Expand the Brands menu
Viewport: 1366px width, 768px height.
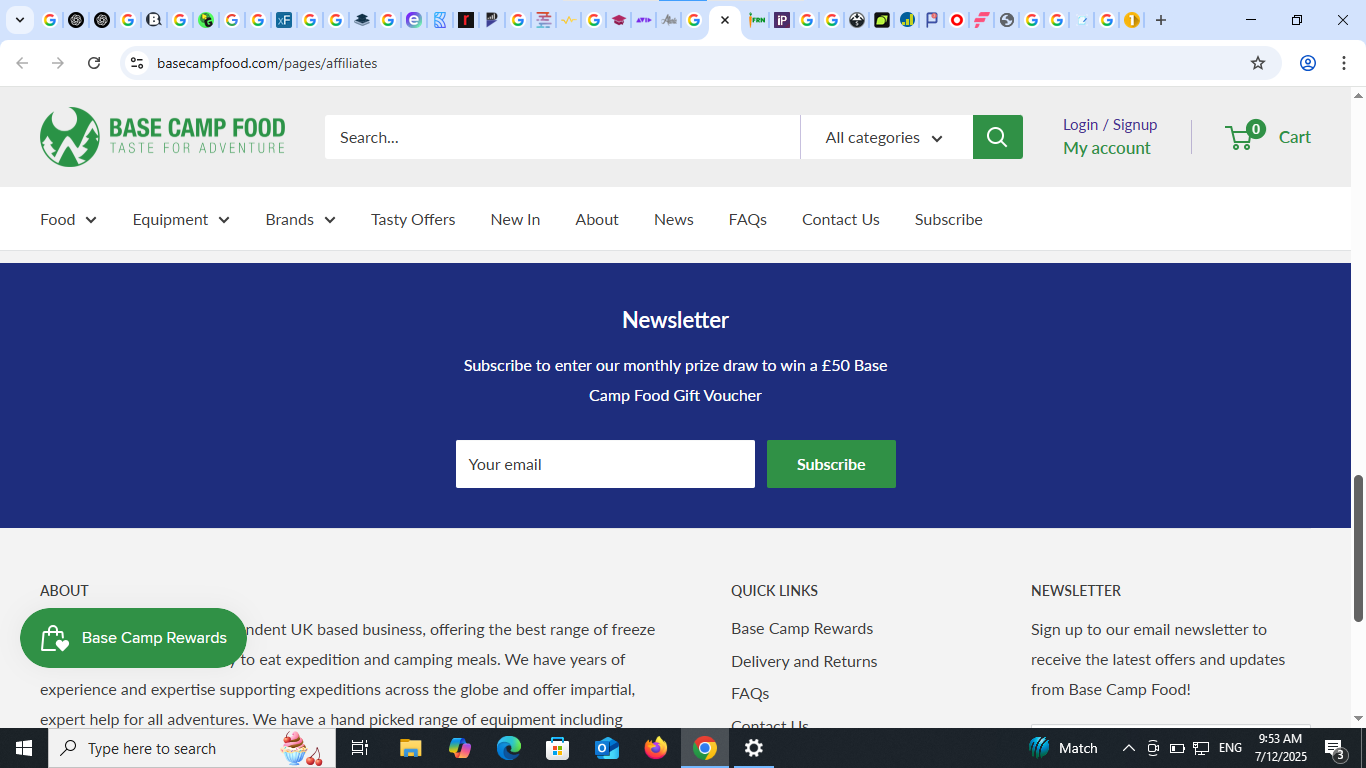coord(300,219)
